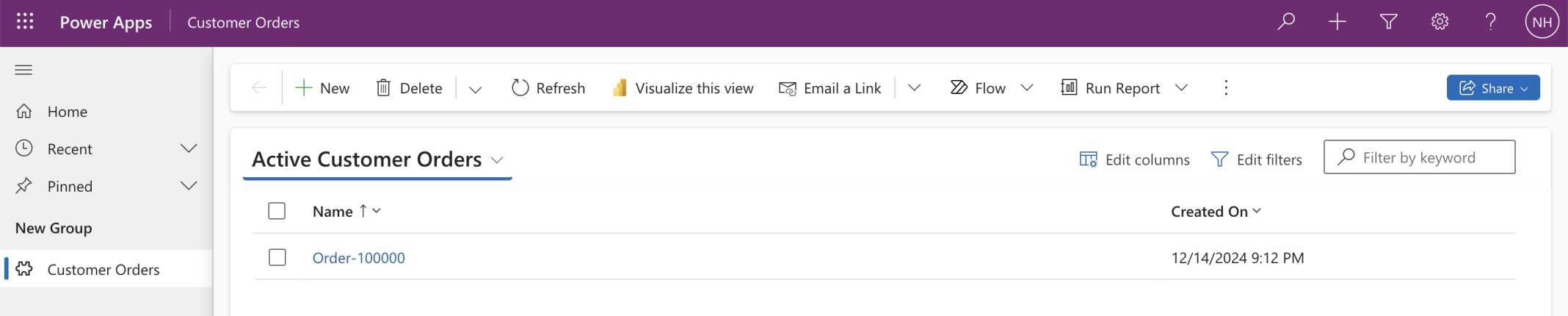Open the NH account avatar
The height and width of the screenshot is (316, 1568).
1542,22
